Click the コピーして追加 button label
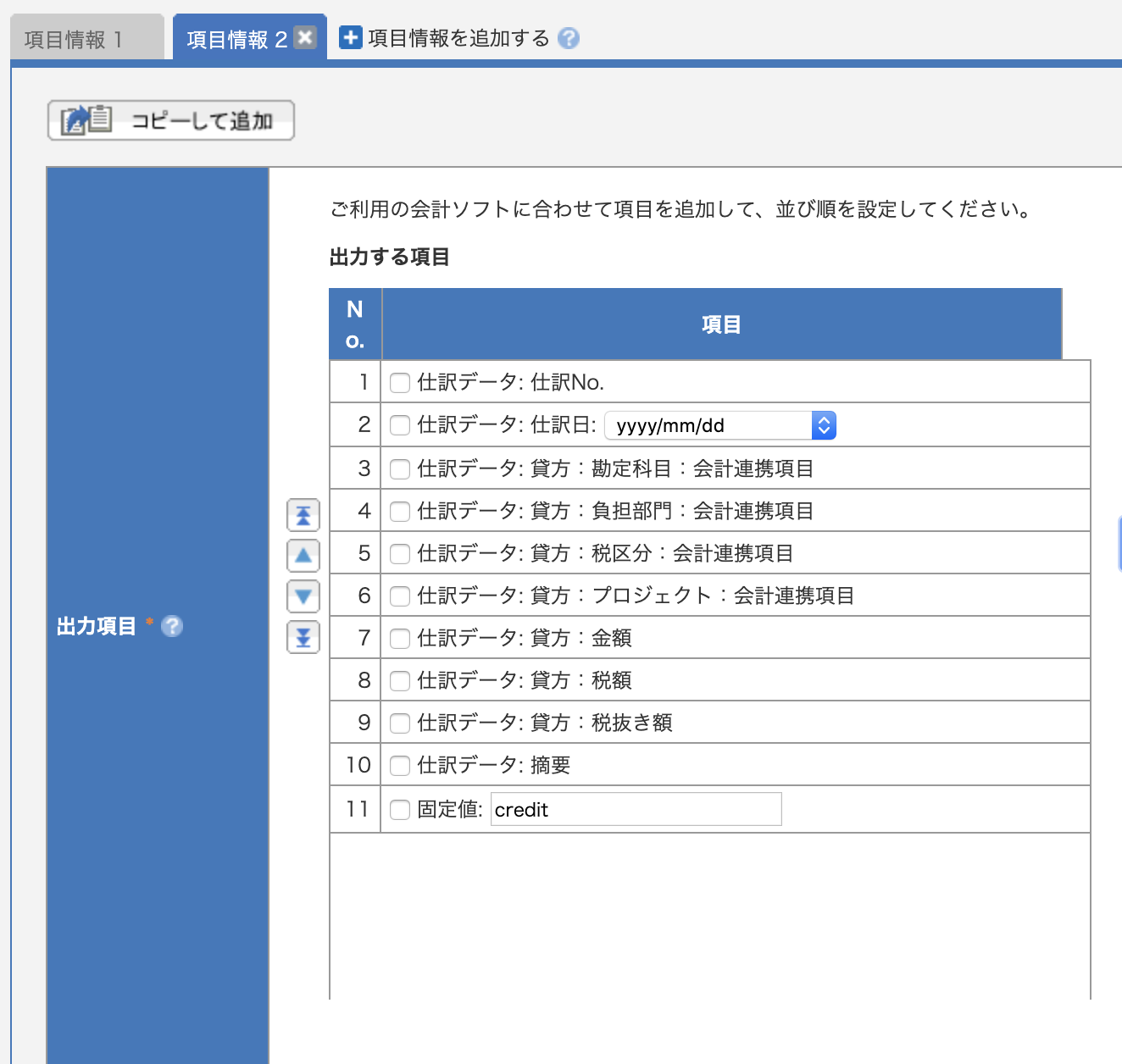The height and width of the screenshot is (1064, 1122). click(x=202, y=120)
